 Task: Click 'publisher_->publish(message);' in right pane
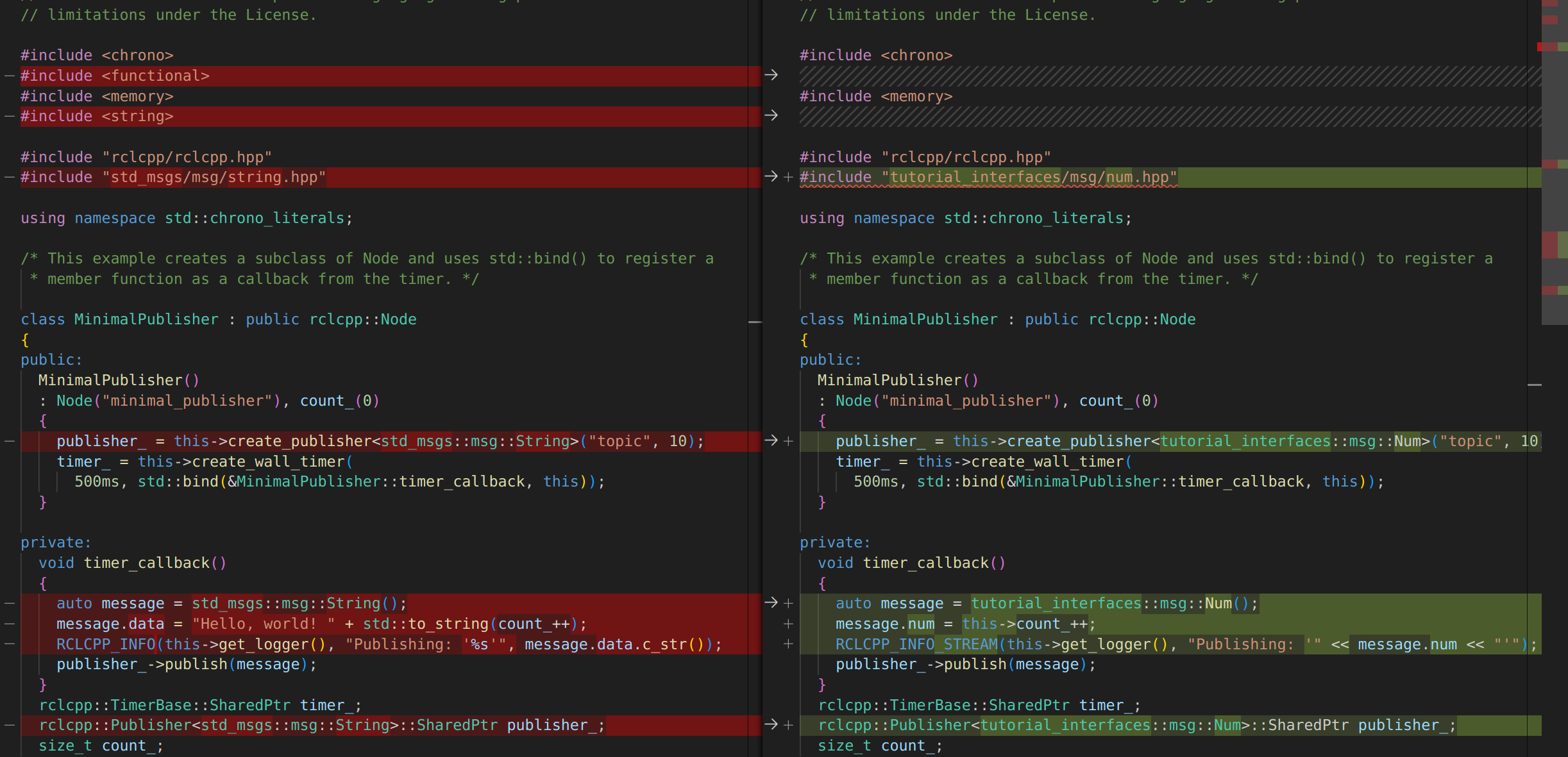(966, 664)
